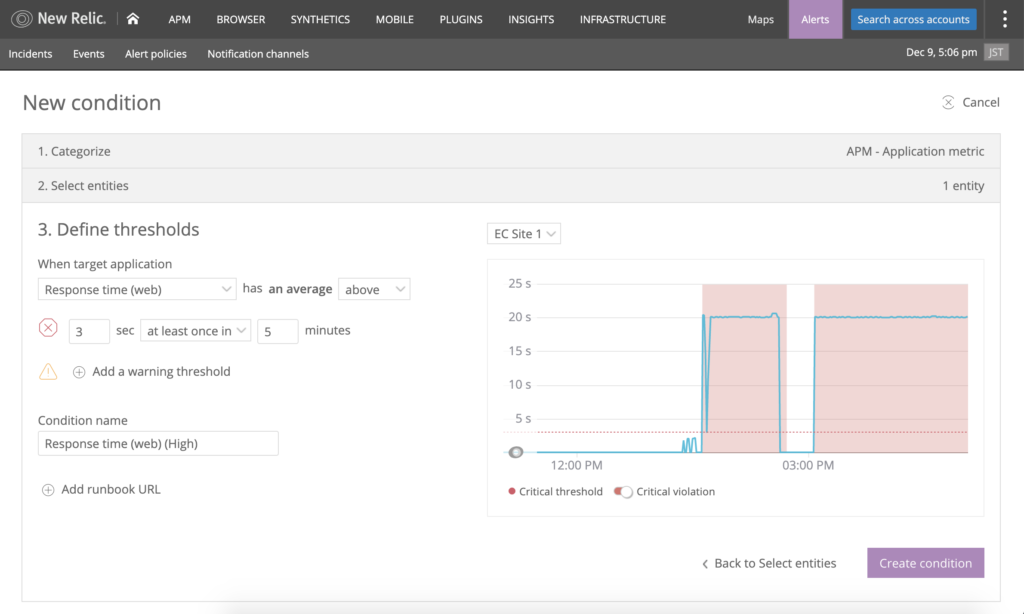This screenshot has width=1024, height=614.
Task: Select the Alerts tab
Action: [x=815, y=20]
